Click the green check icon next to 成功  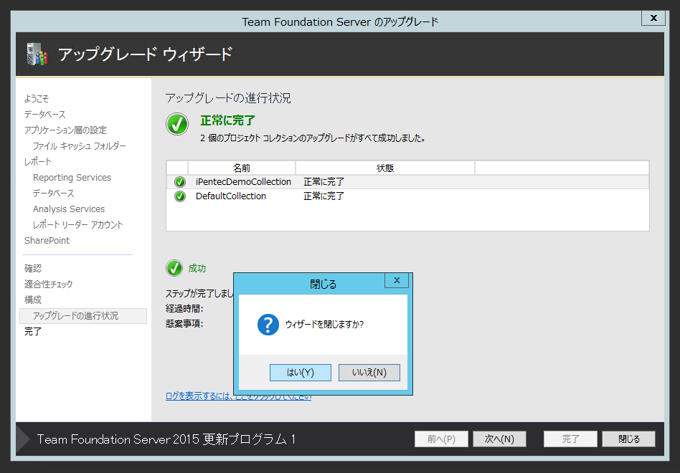point(174,268)
